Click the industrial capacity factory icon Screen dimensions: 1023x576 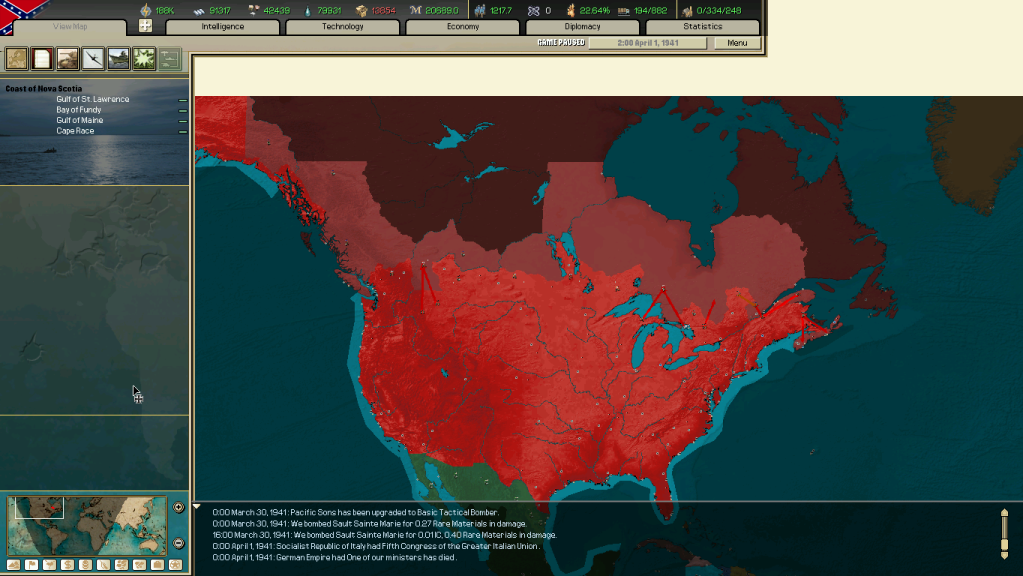coord(687,10)
